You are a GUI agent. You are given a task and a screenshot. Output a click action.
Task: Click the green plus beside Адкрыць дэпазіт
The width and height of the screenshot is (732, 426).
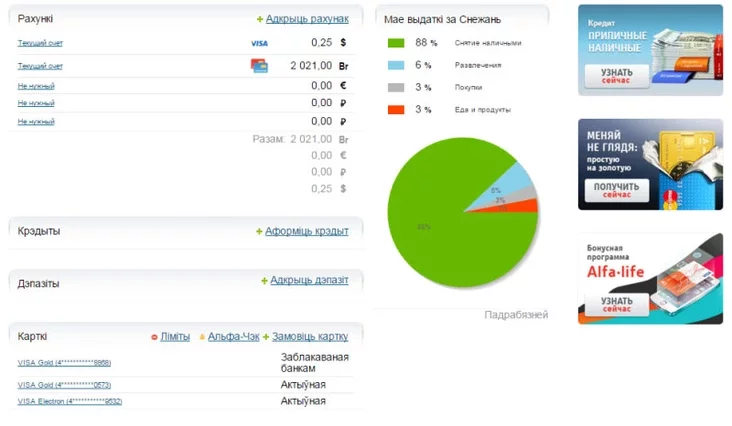pos(264,281)
